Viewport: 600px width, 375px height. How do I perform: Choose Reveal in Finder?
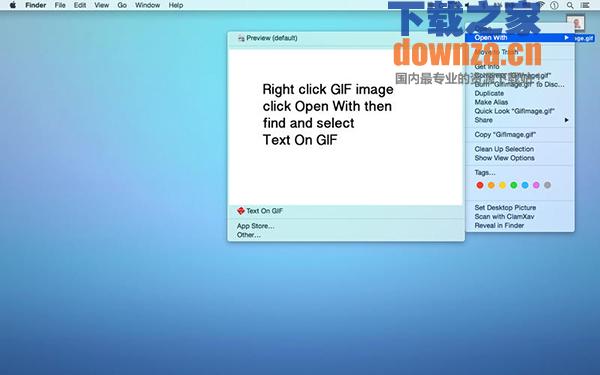pyautogui.click(x=499, y=225)
